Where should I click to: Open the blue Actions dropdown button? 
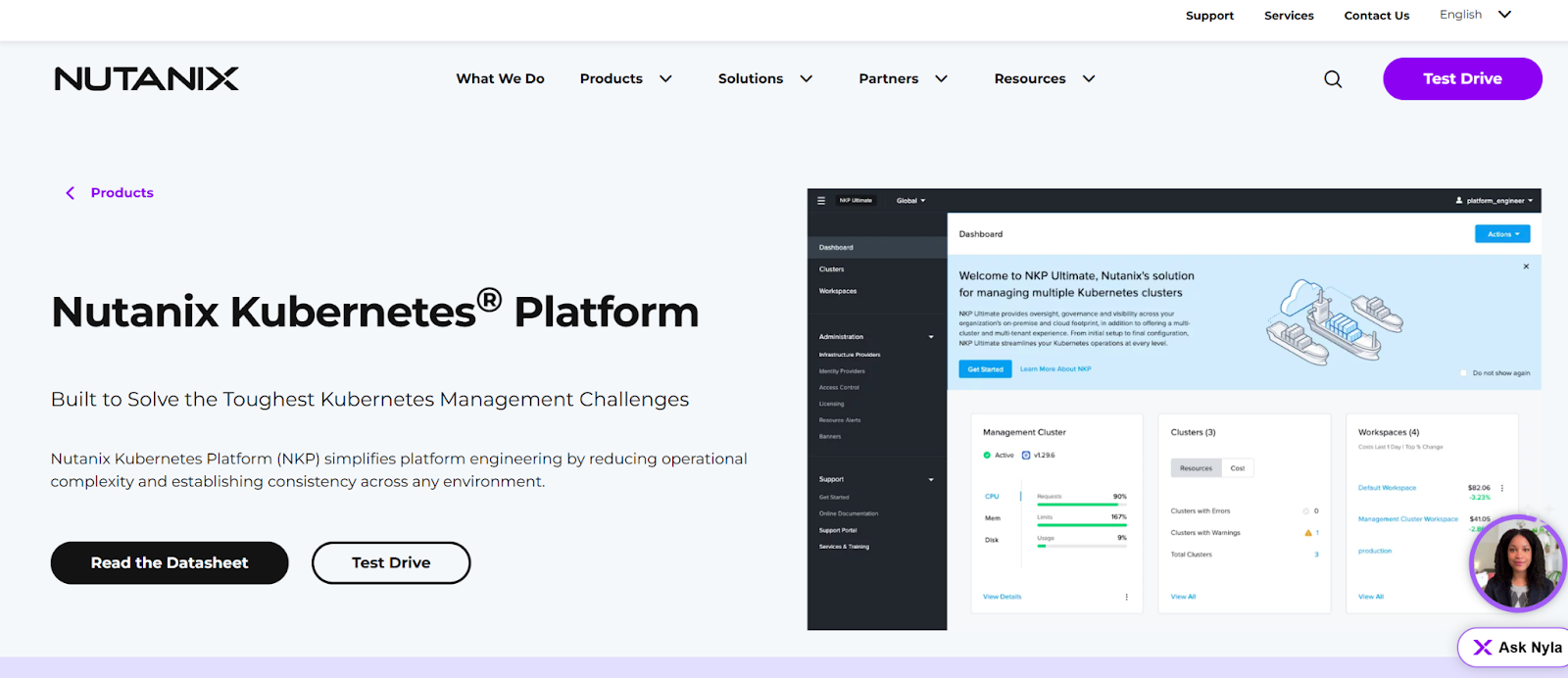1502,234
